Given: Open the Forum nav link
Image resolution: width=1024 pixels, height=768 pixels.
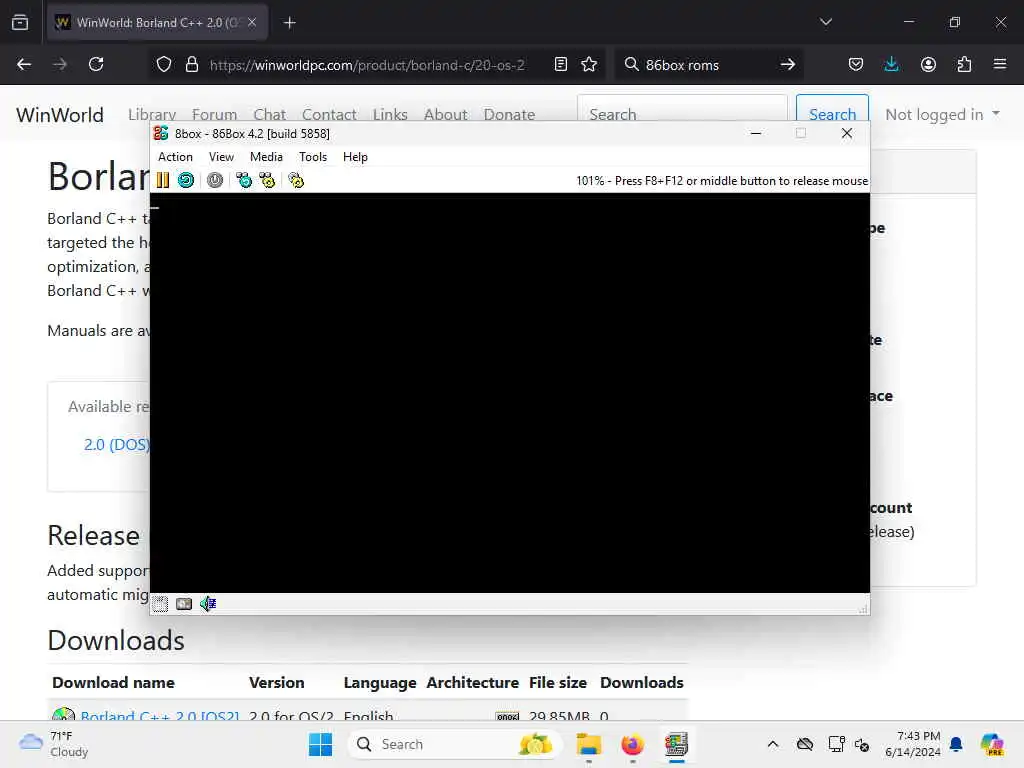Looking at the screenshot, I should tap(214, 114).
